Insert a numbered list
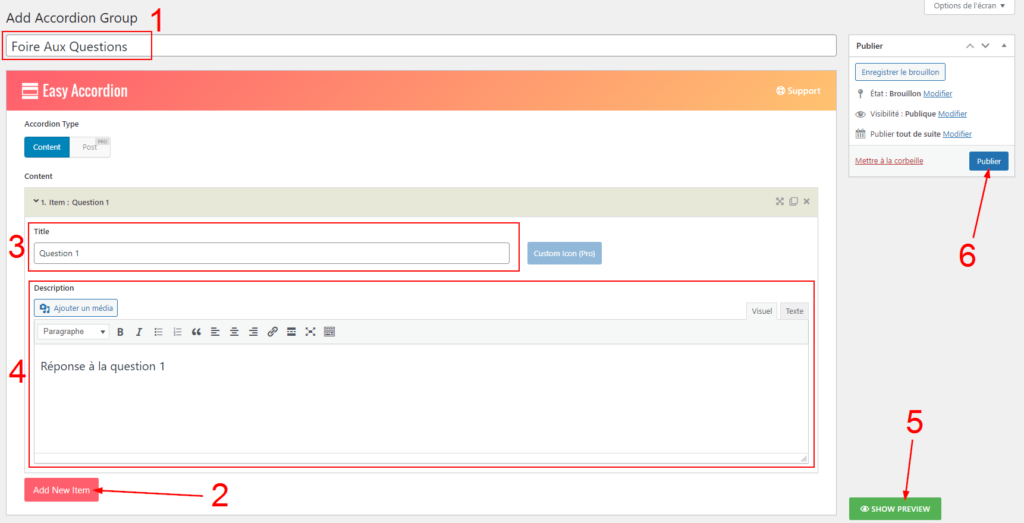Image resolution: width=1024 pixels, height=523 pixels. [177, 332]
